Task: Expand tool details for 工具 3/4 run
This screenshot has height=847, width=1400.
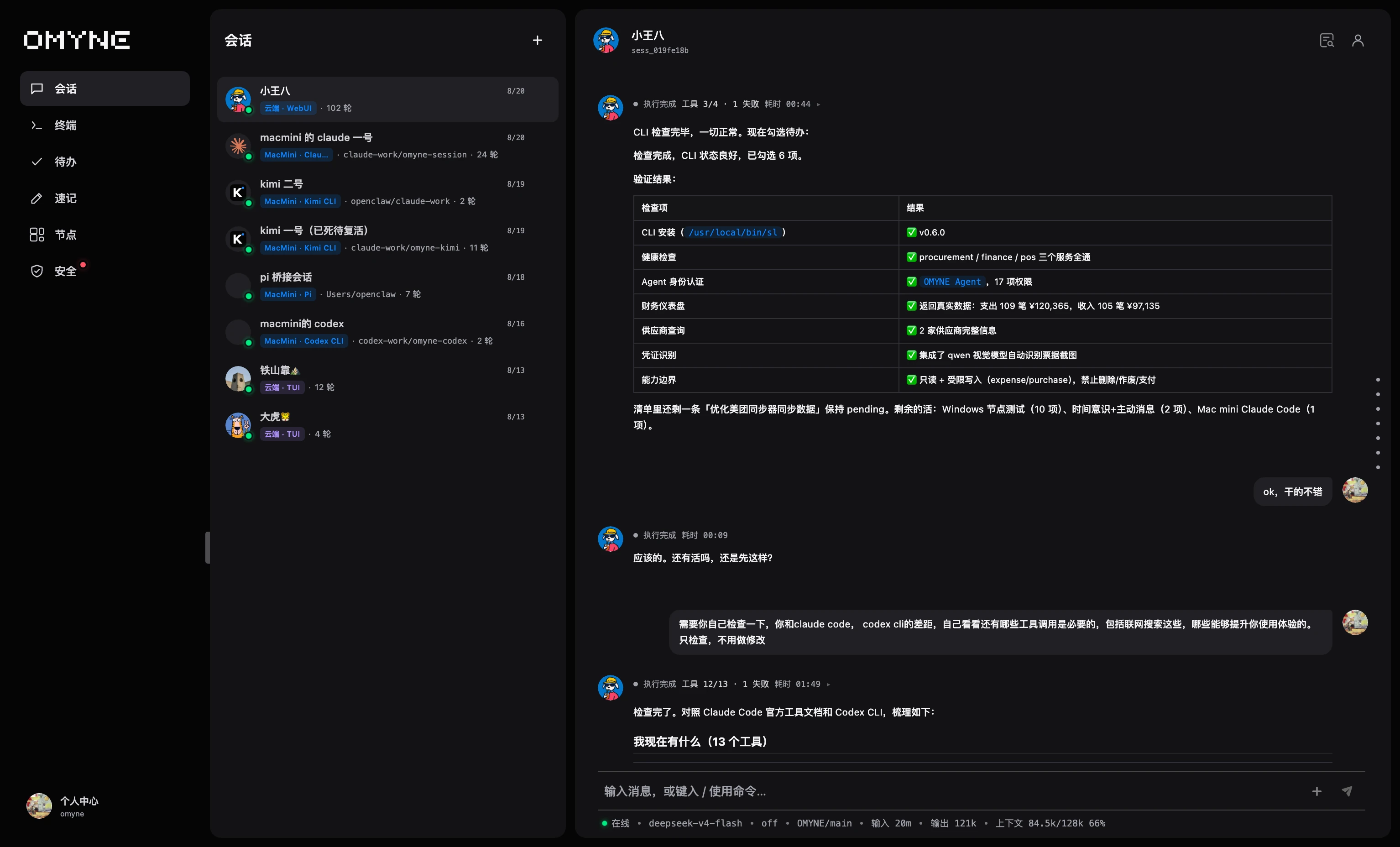Action: click(x=818, y=105)
